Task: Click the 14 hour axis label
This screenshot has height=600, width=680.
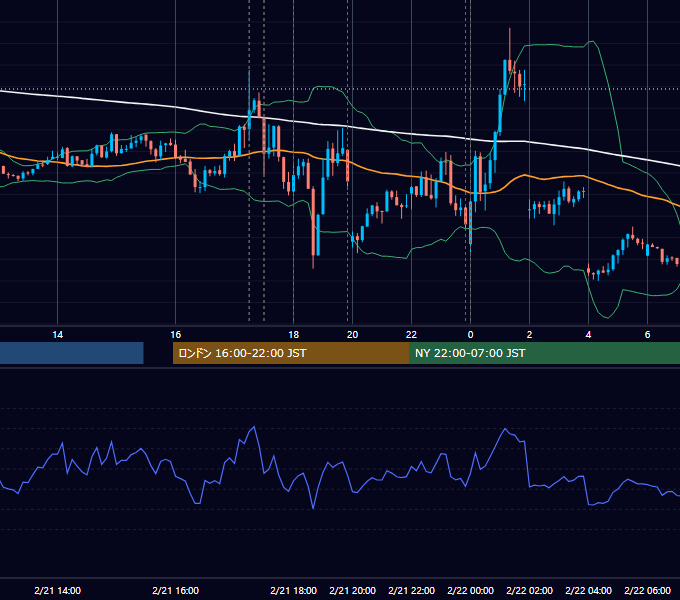Action: (x=57, y=335)
